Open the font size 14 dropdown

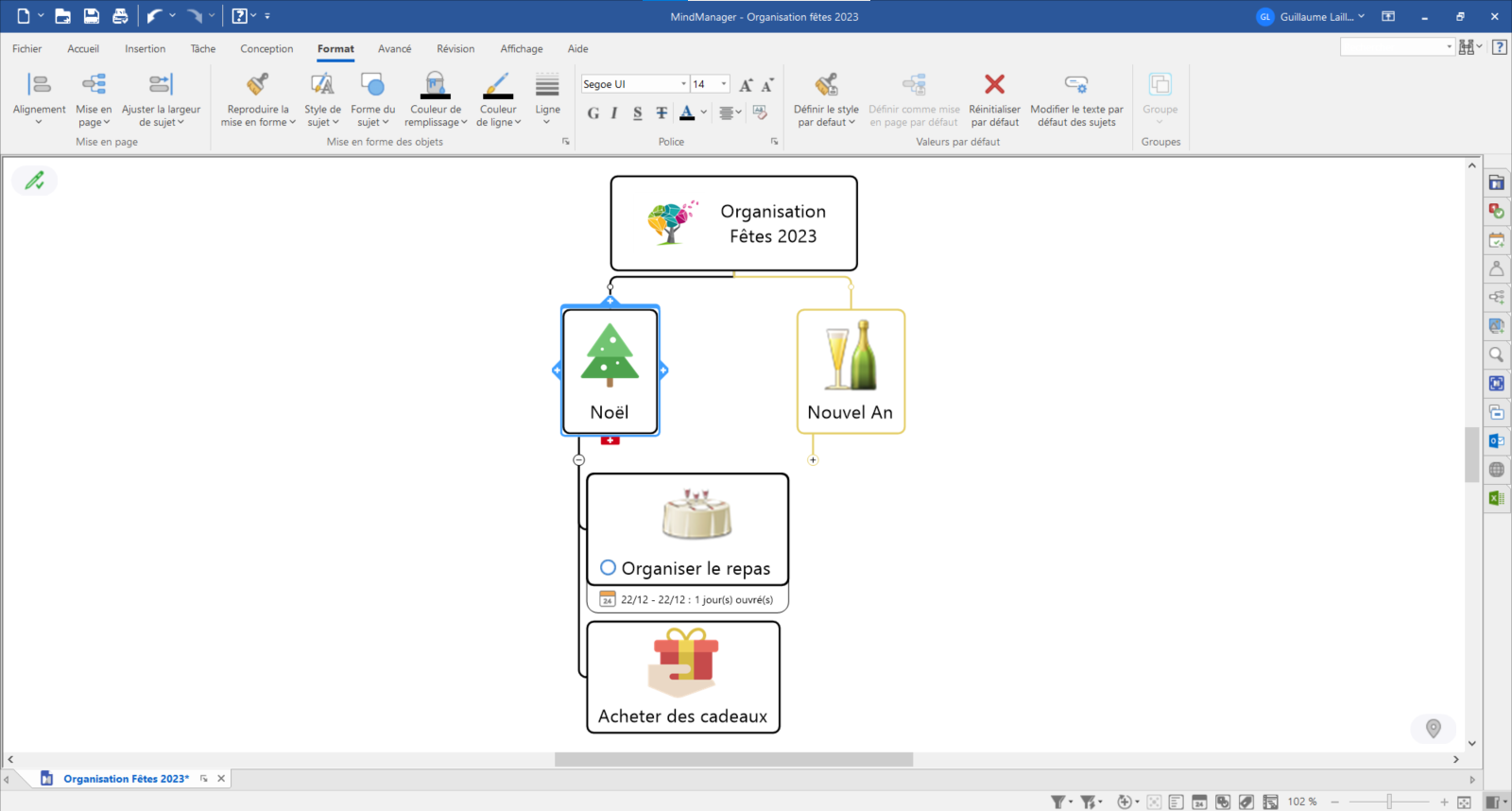tap(724, 84)
